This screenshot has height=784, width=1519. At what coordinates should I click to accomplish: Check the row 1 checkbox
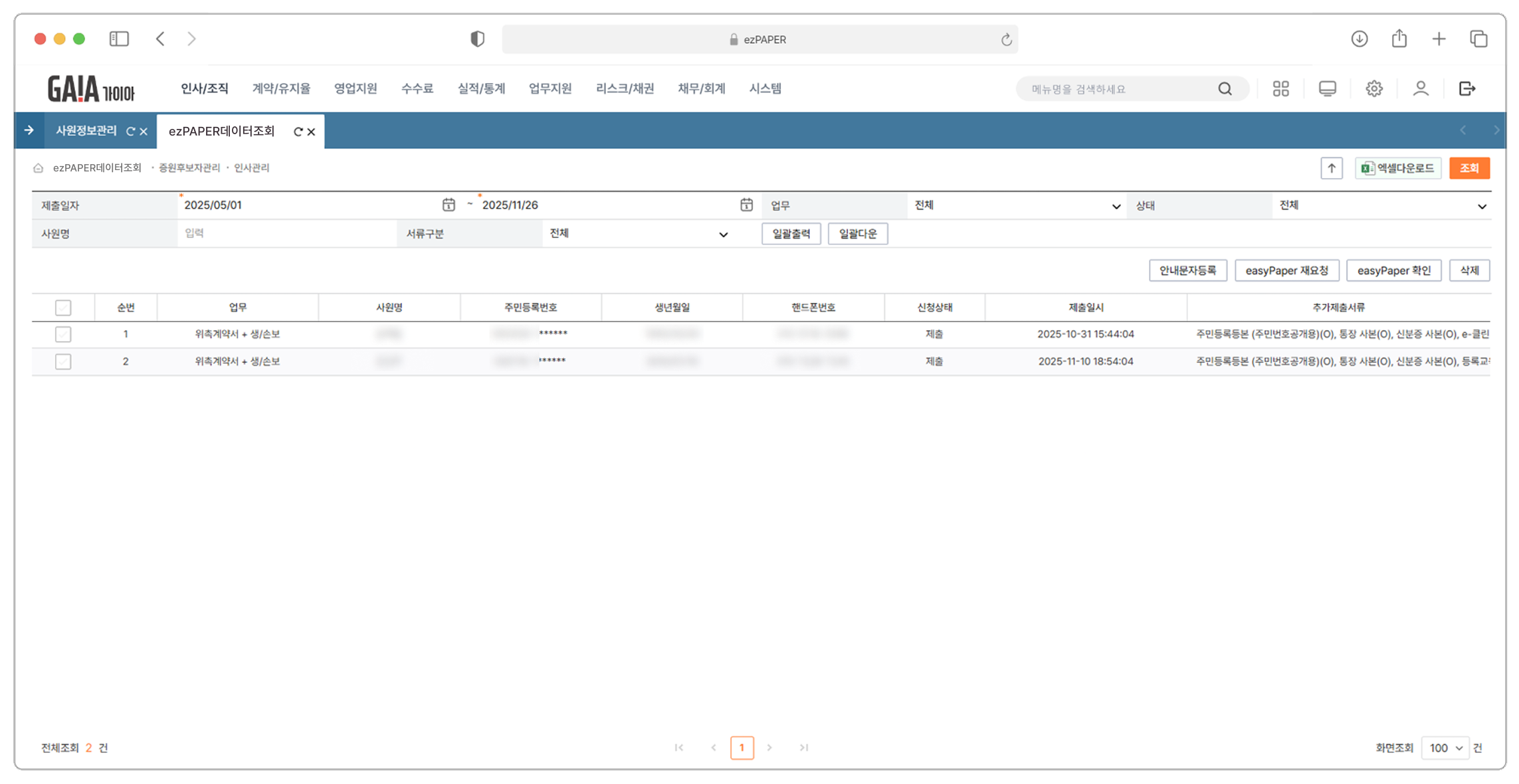coord(63,334)
